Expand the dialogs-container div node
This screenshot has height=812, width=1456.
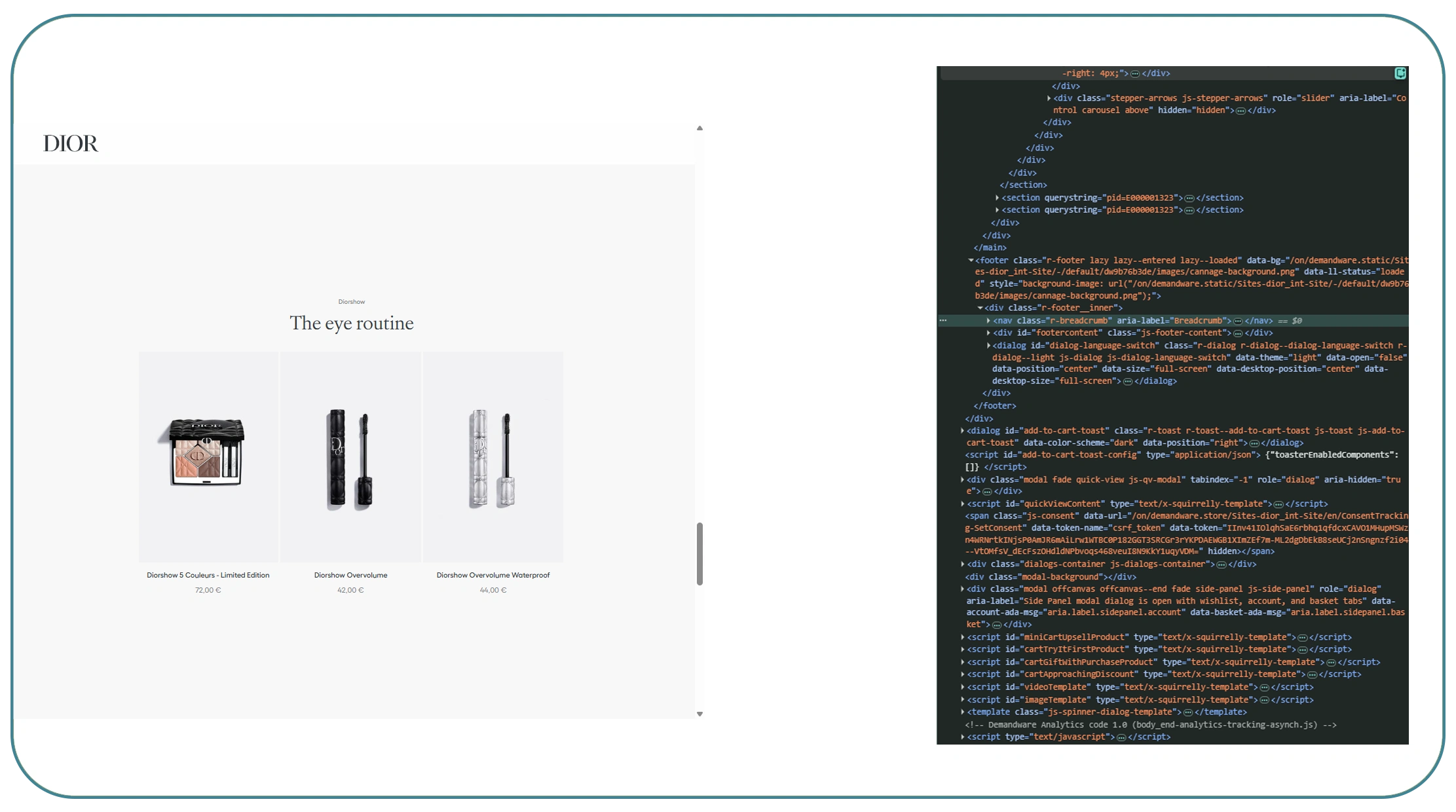point(962,564)
